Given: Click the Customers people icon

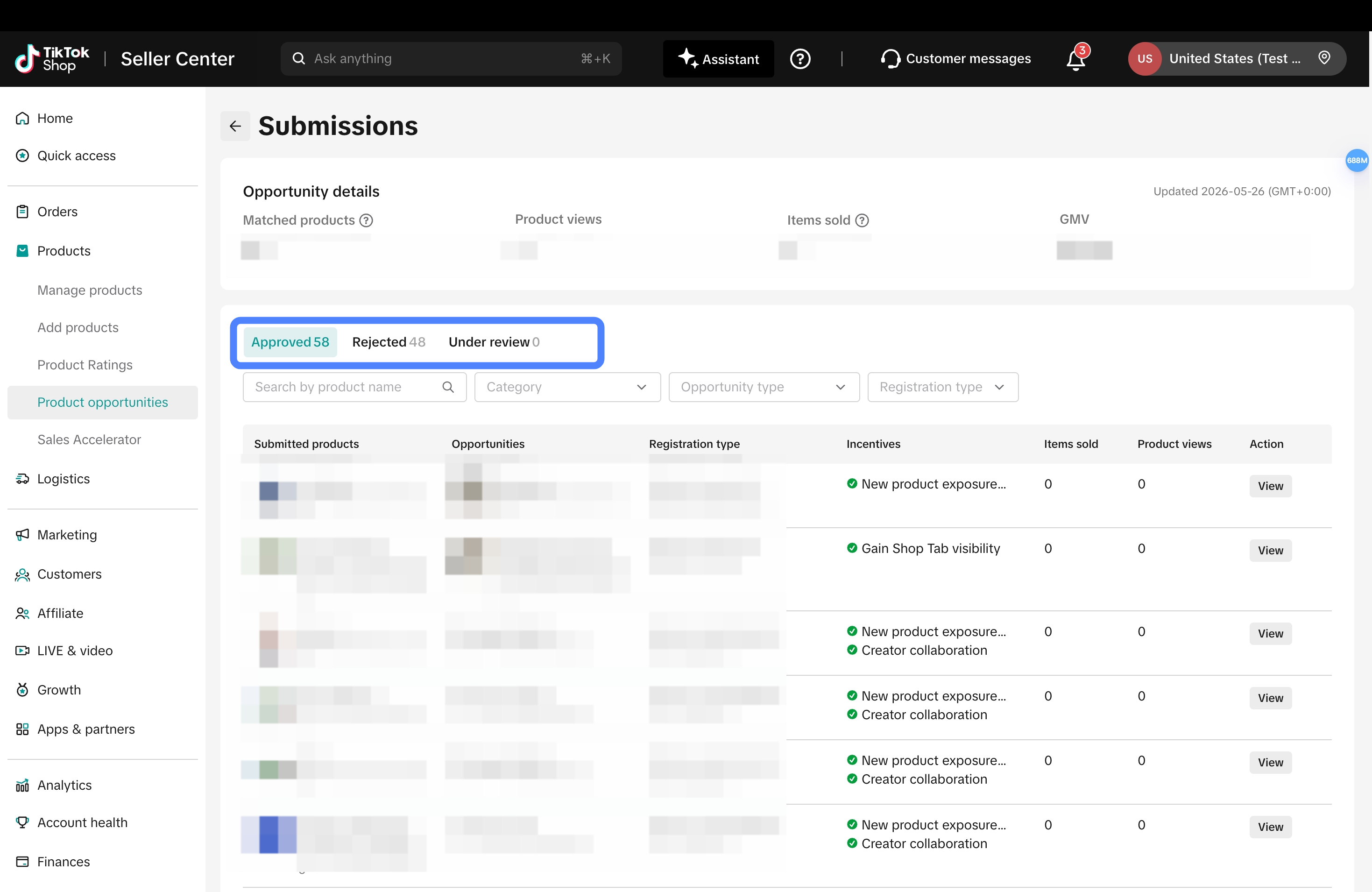Looking at the screenshot, I should [x=22, y=574].
